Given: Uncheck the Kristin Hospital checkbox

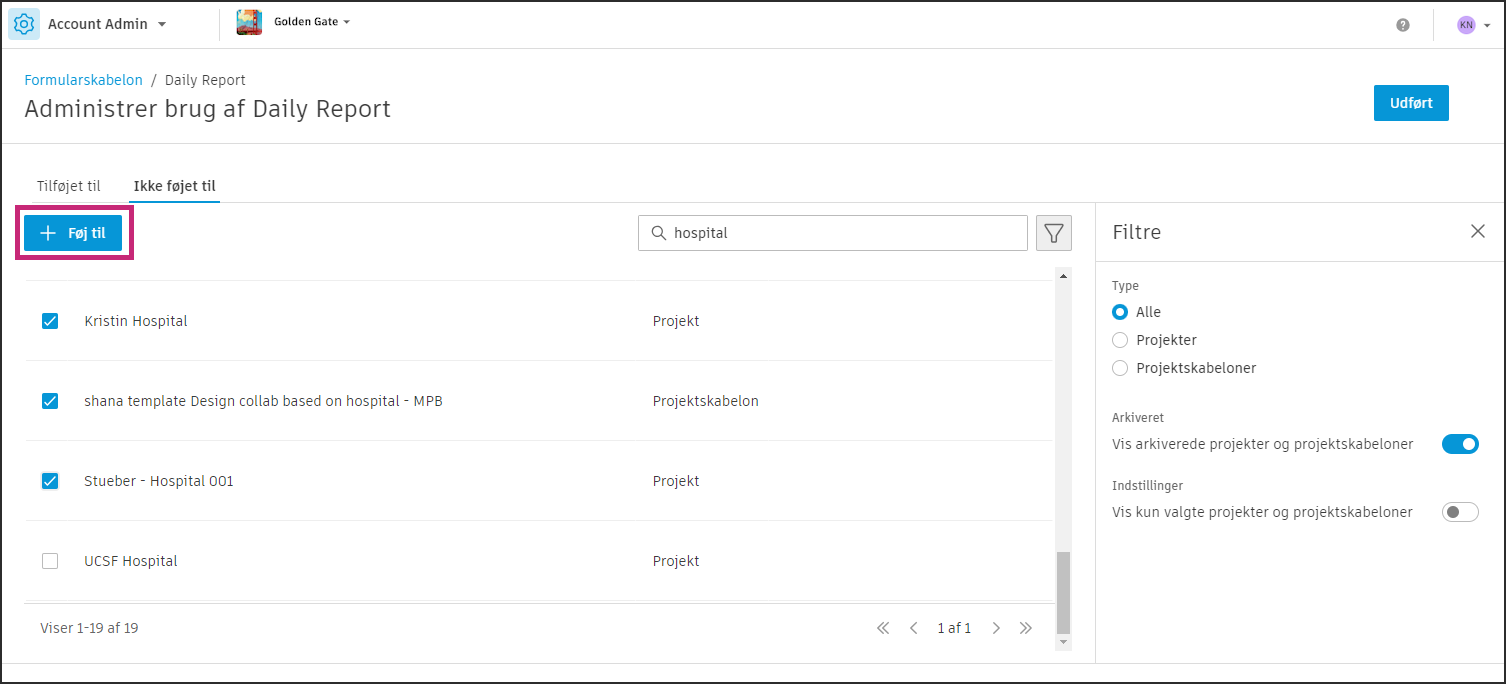Looking at the screenshot, I should coord(50,321).
